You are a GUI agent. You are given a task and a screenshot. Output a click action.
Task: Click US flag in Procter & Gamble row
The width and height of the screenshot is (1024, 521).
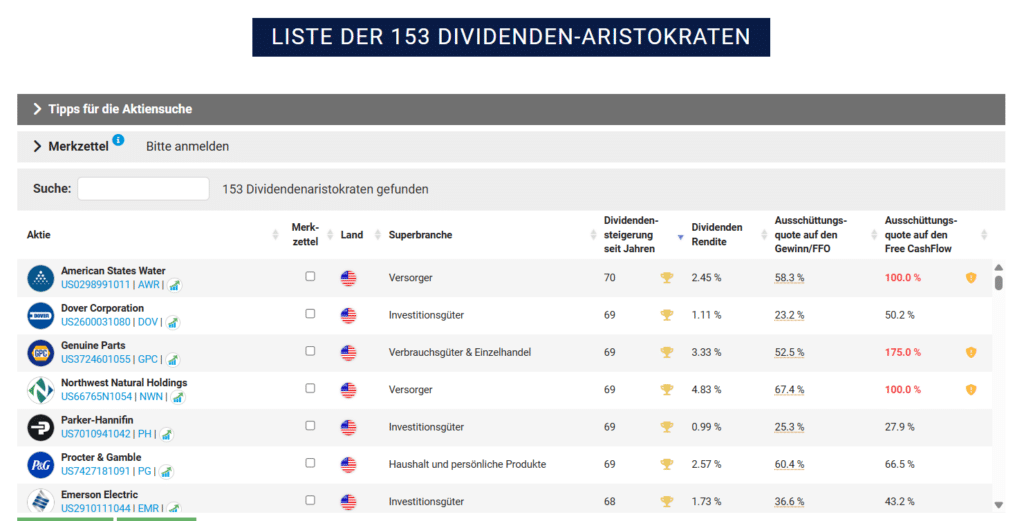tap(349, 465)
